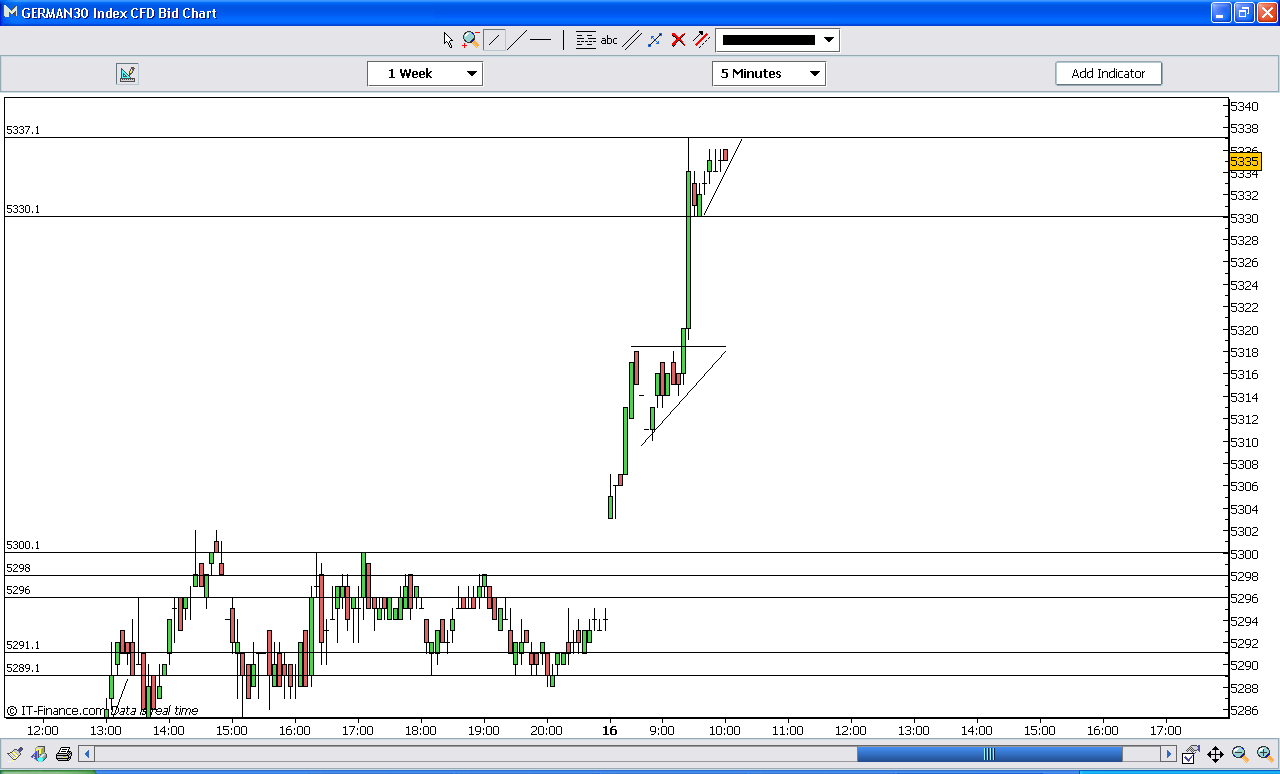Click the 5330.1 level label
The image size is (1280, 774).
23,209
